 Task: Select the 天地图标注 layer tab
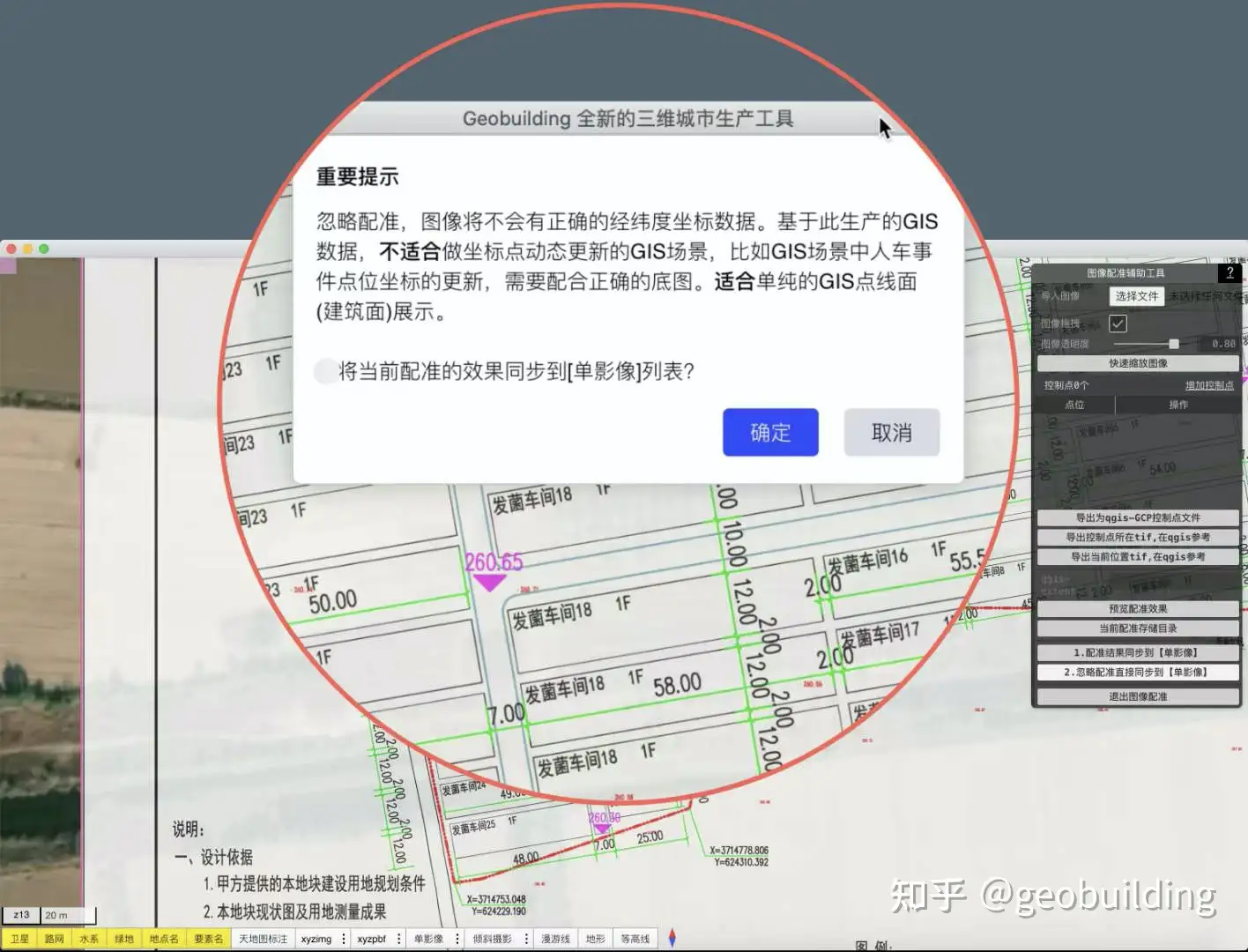[x=264, y=939]
